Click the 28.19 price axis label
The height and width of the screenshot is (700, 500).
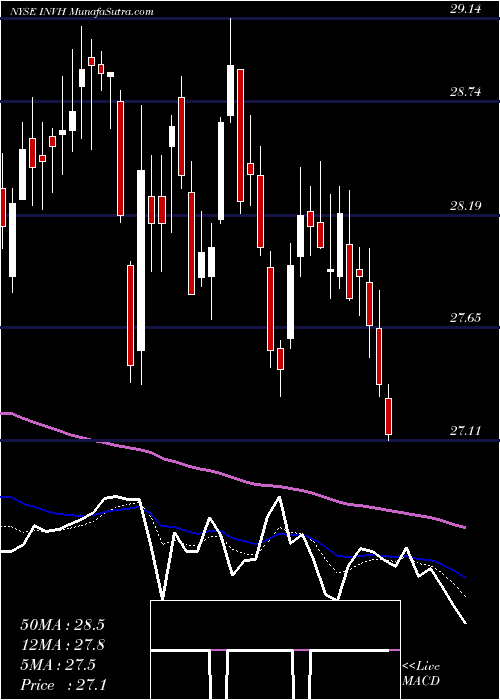click(x=465, y=206)
